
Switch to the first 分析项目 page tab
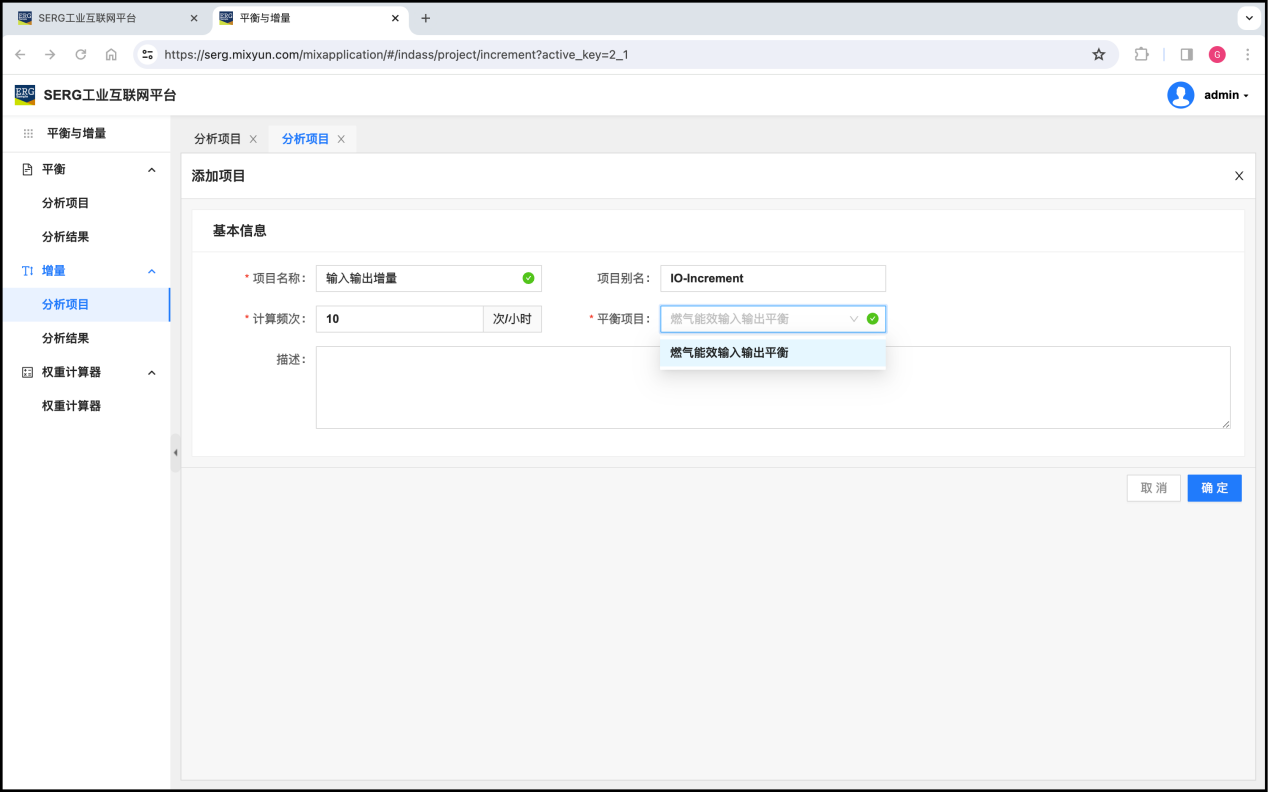pyautogui.click(x=217, y=139)
